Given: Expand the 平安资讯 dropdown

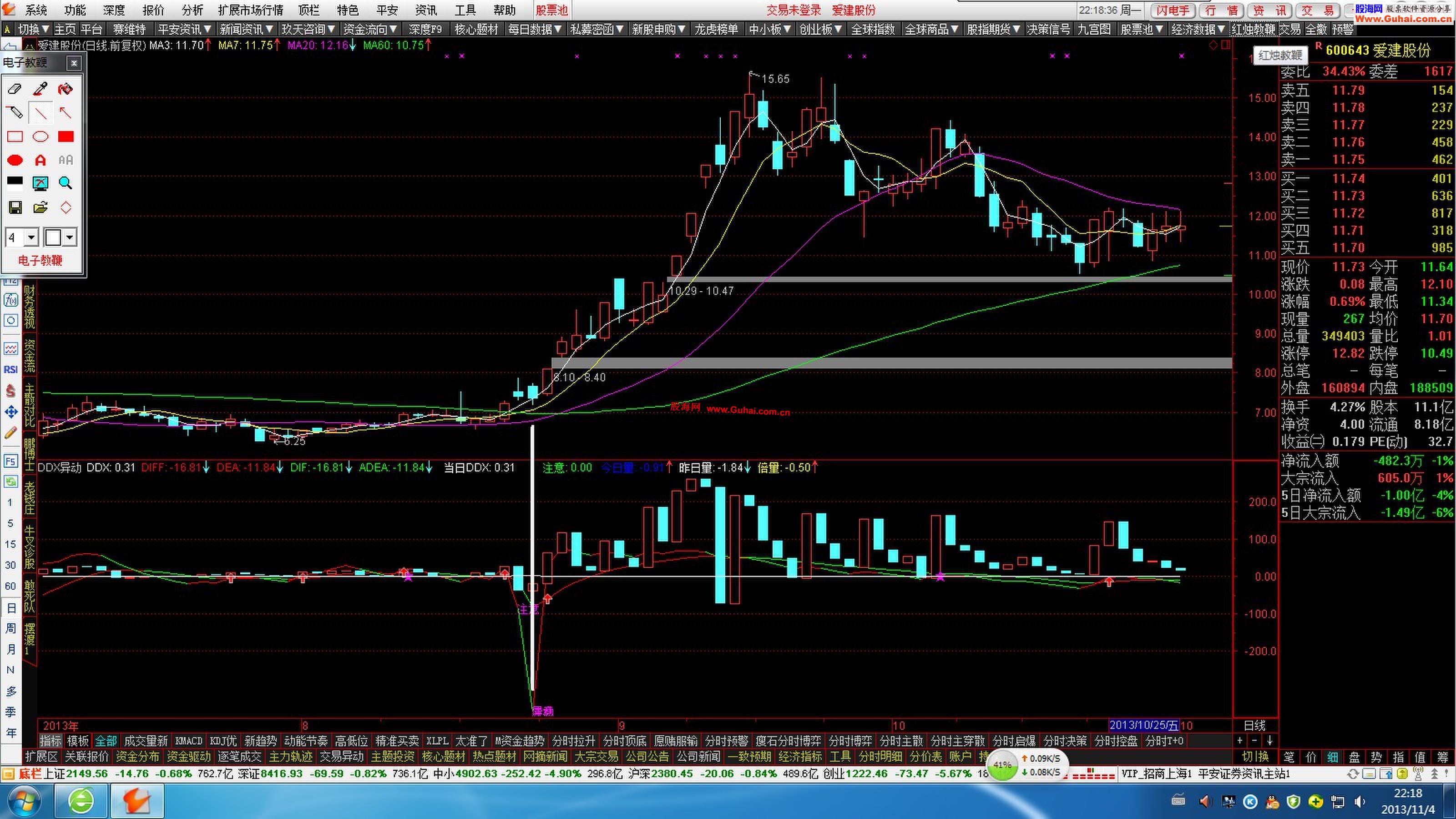Looking at the screenshot, I should (184, 30).
